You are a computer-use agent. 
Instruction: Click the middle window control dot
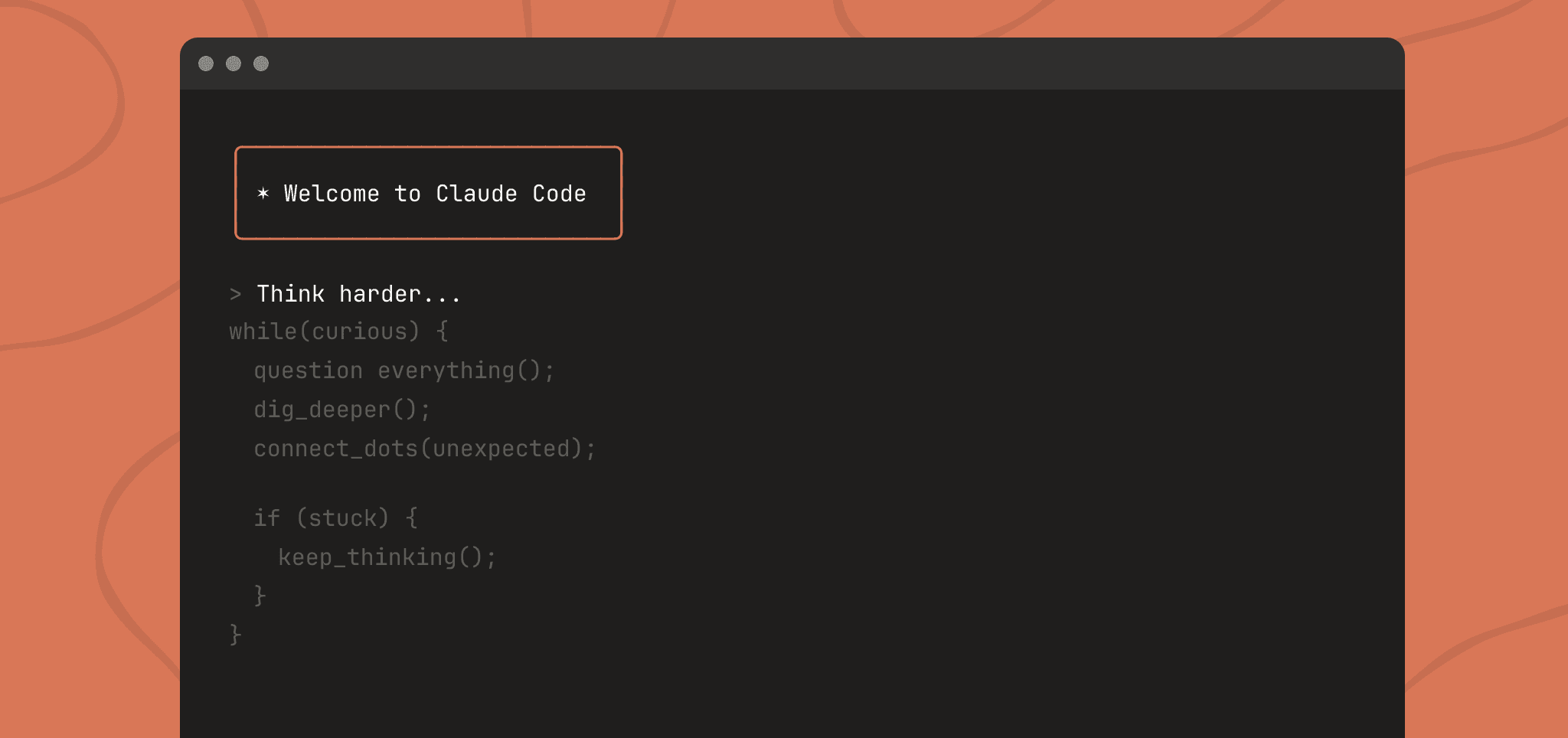pyautogui.click(x=233, y=64)
